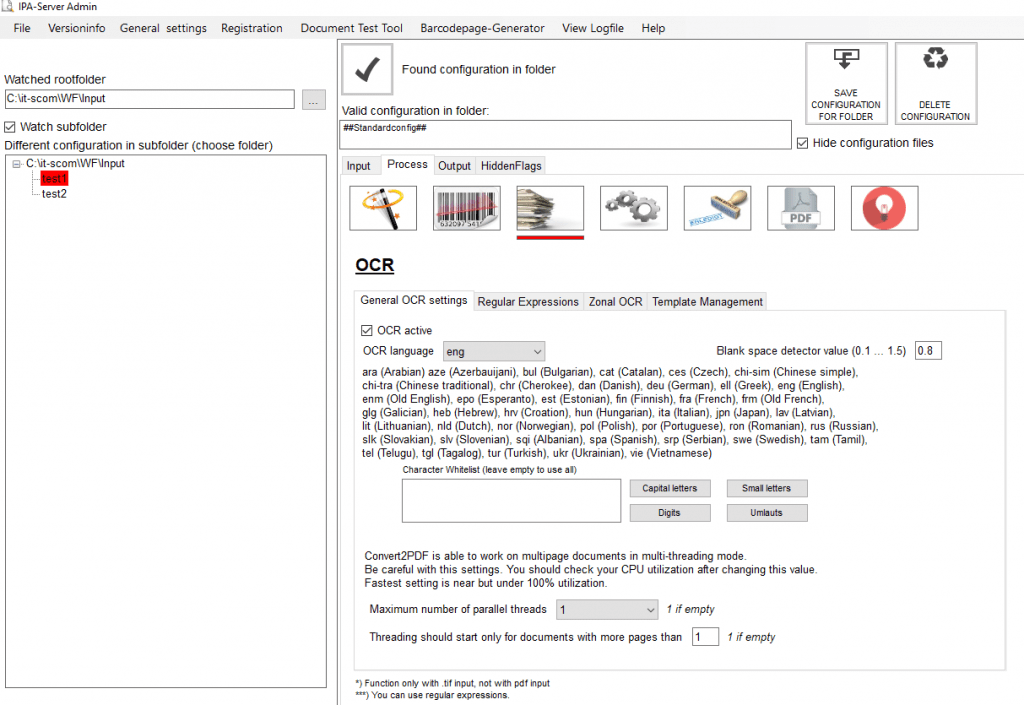Click the Blank space detector value field
This screenshot has height=705, width=1024.
click(x=927, y=351)
